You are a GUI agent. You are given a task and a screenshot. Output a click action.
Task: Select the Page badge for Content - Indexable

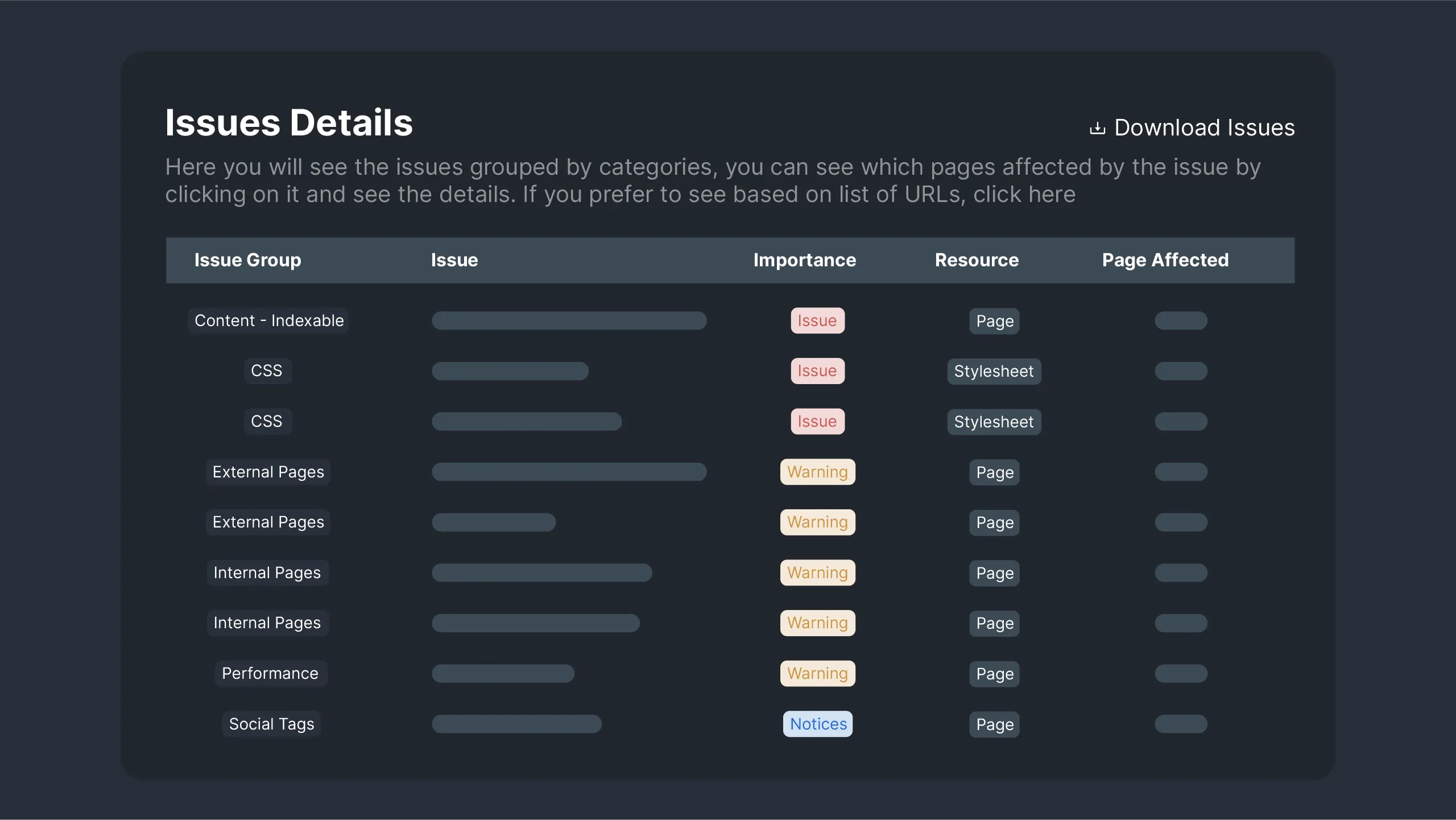[994, 321]
